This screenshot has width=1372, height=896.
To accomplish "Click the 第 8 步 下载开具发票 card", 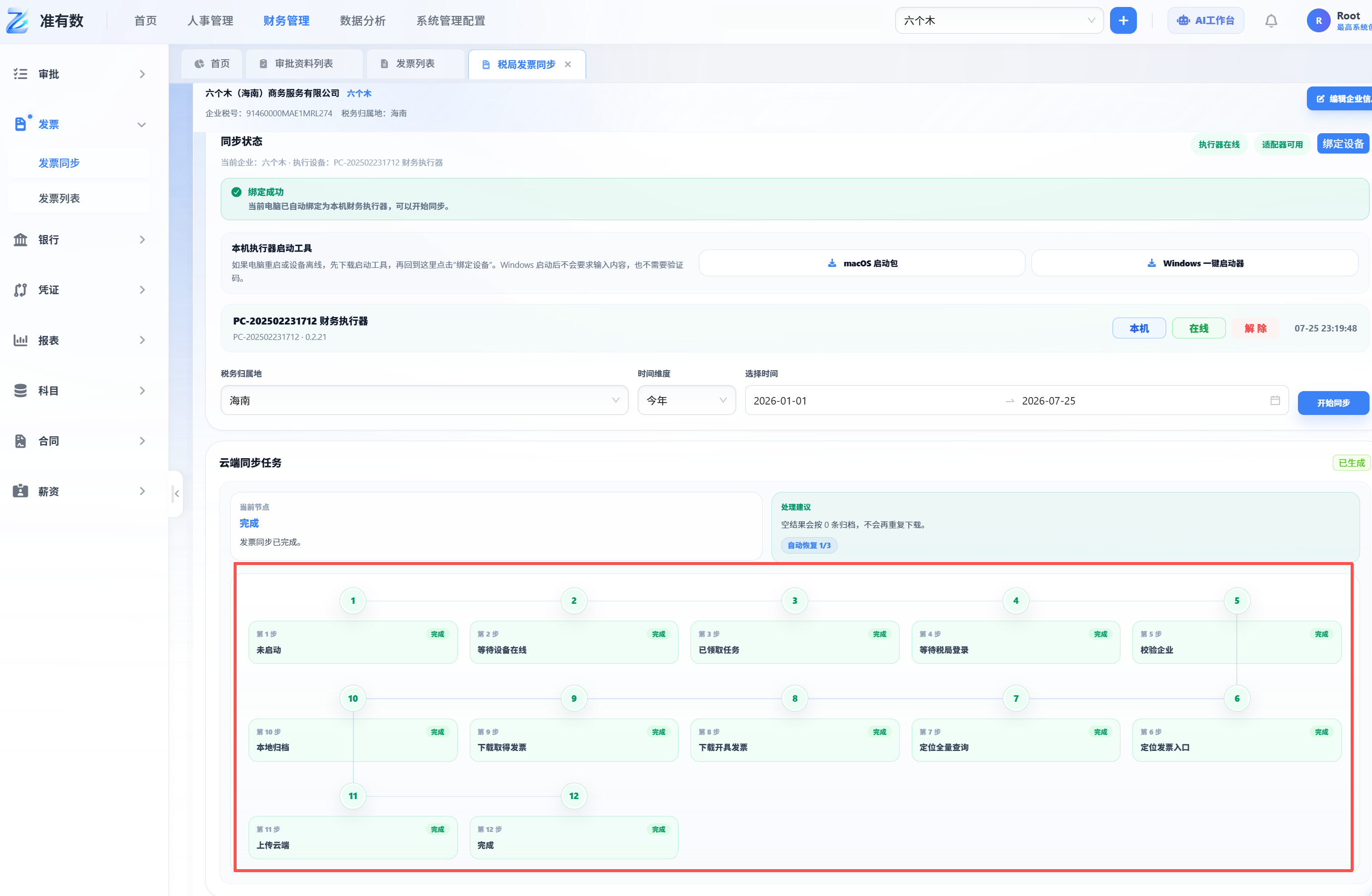I will pyautogui.click(x=794, y=740).
